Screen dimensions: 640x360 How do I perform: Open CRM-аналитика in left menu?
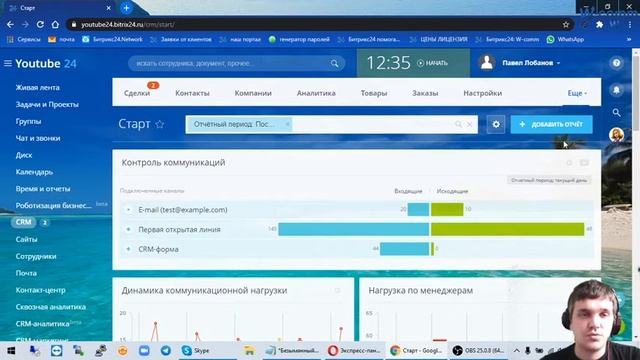click(x=42, y=324)
